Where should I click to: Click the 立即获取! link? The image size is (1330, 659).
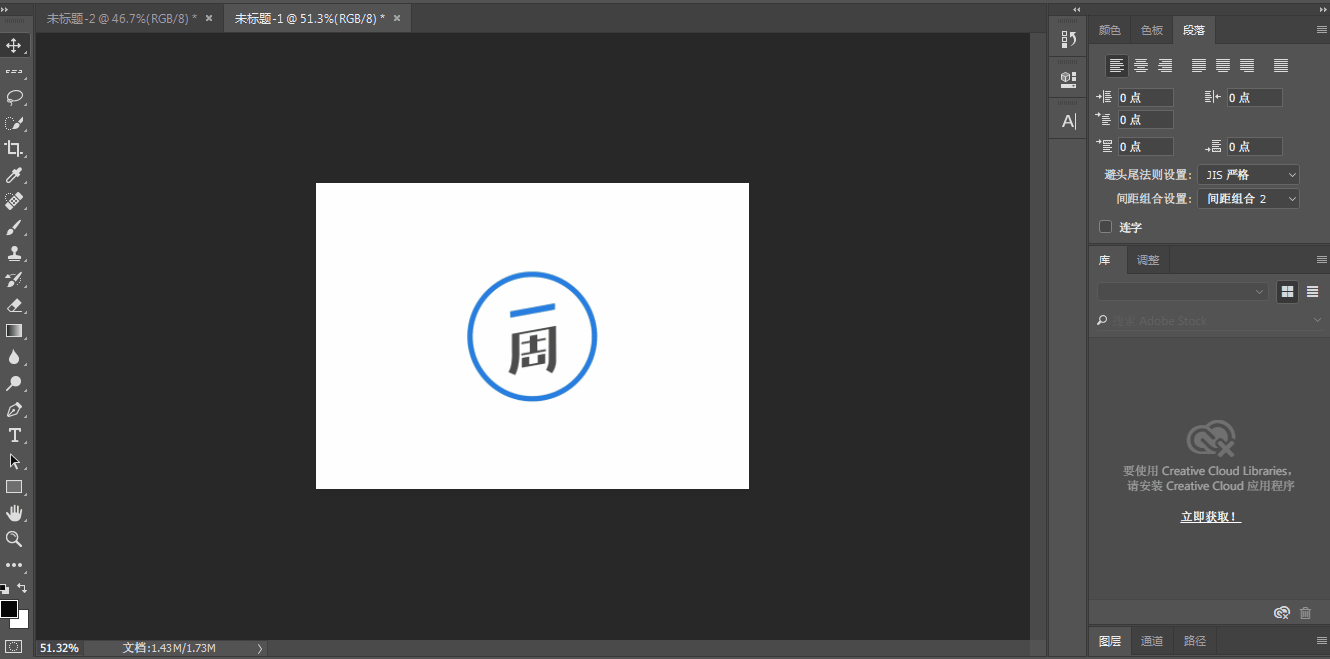tap(1210, 517)
